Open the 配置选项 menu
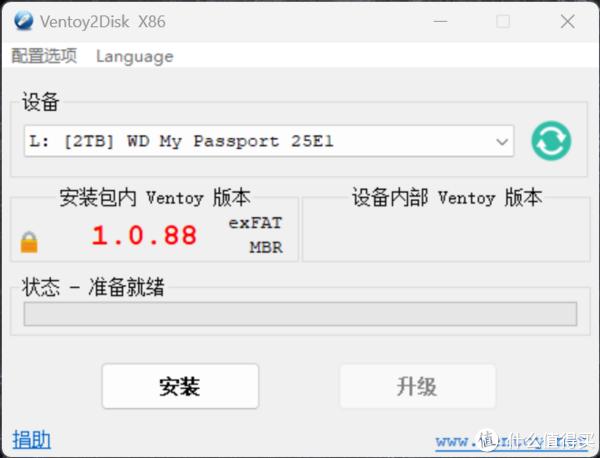Viewport: 600px width, 458px height. pos(44,56)
